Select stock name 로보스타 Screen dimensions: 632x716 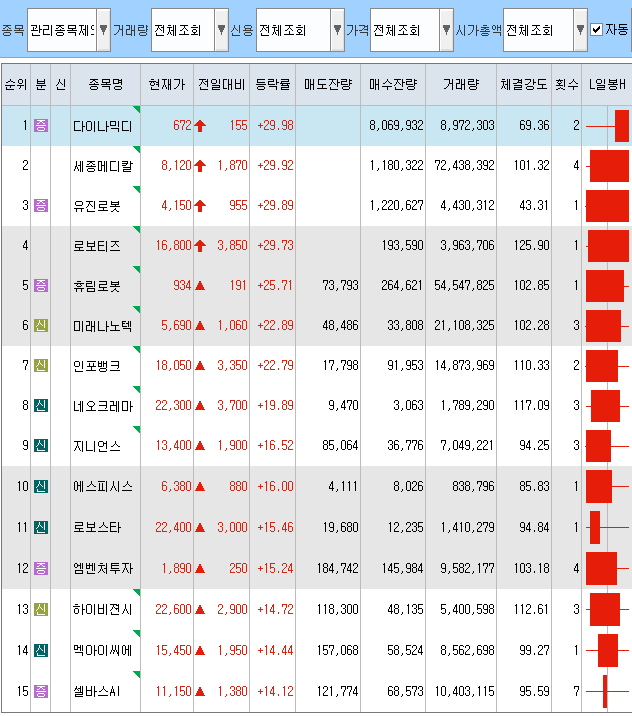pos(97,528)
